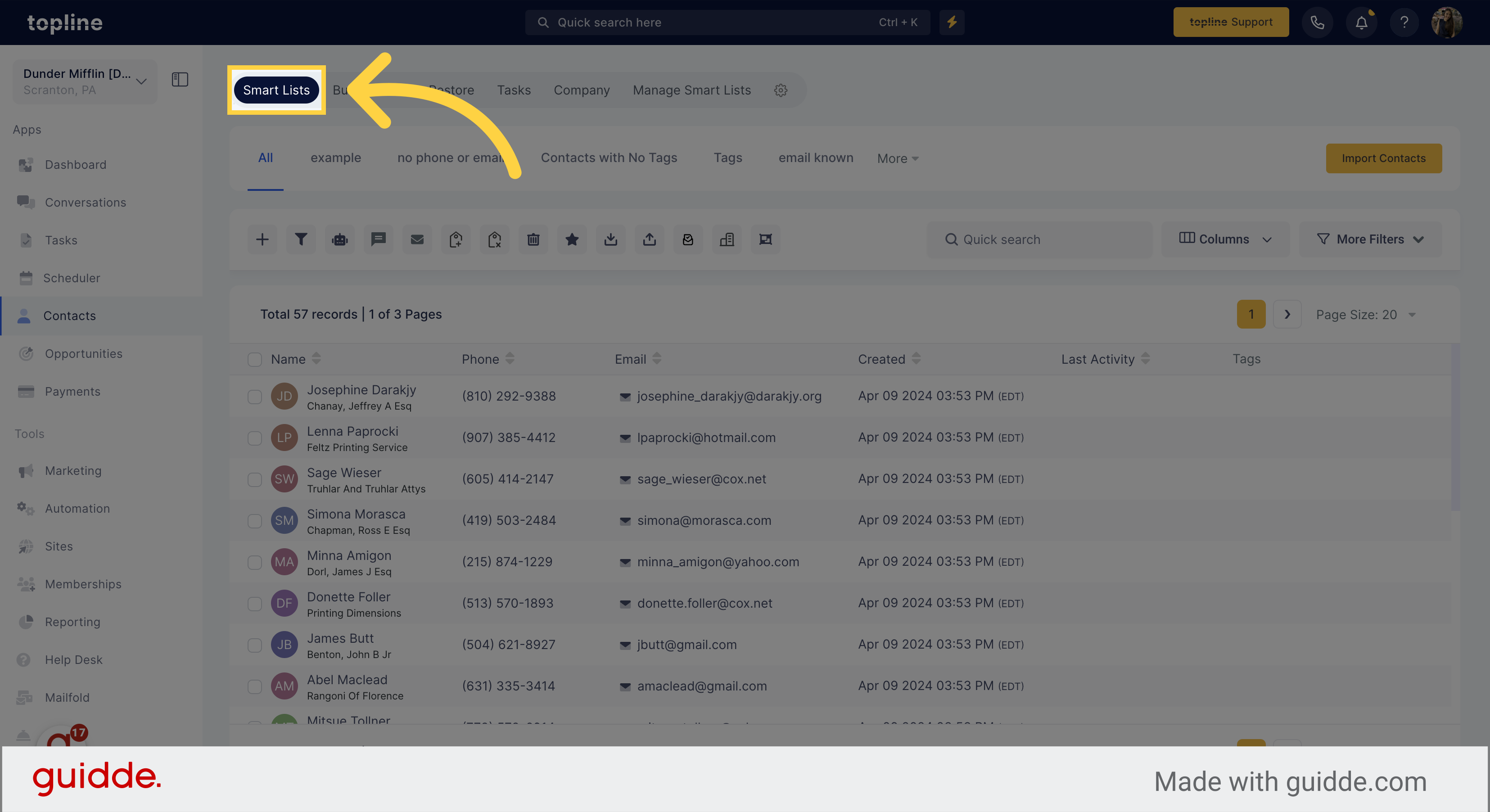Click page number 1 button
The height and width of the screenshot is (812, 1490).
[x=1251, y=315]
